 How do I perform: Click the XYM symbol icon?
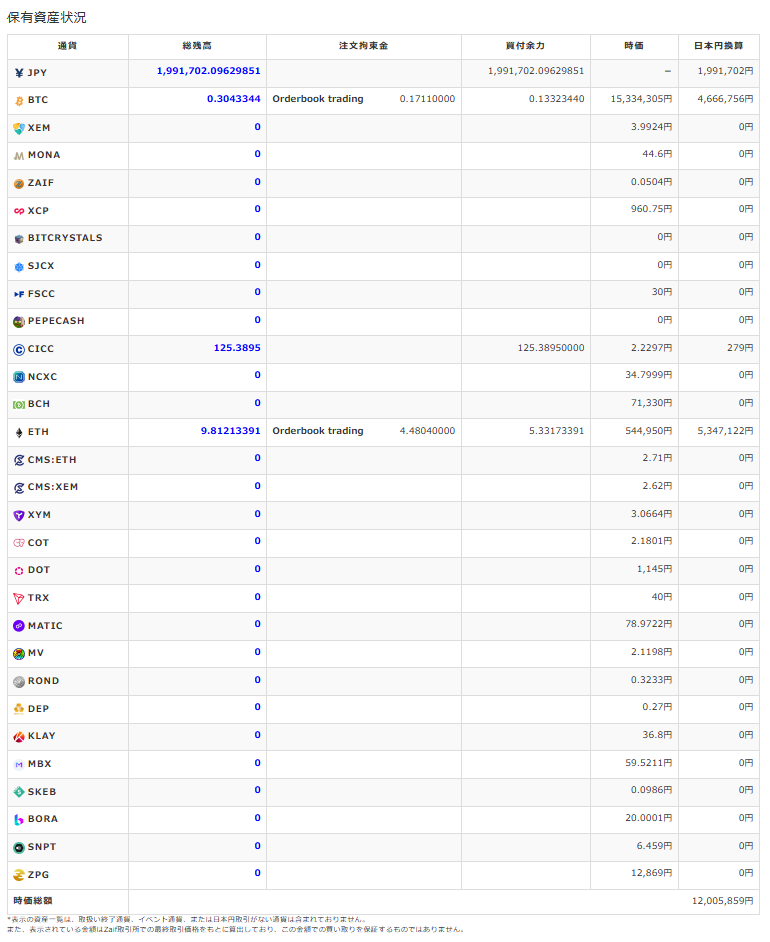click(19, 516)
